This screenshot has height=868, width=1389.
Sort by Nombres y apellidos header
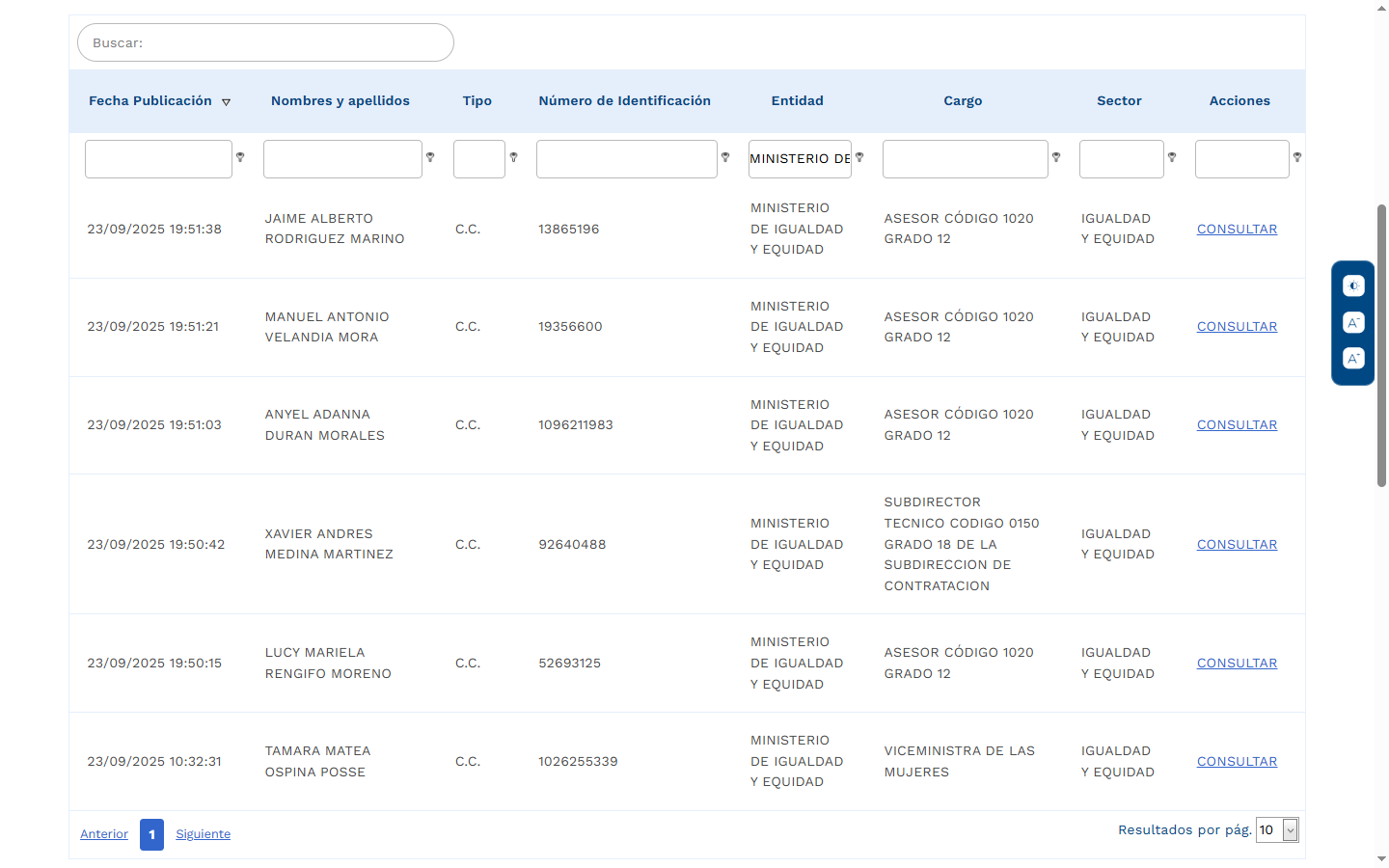click(x=340, y=100)
